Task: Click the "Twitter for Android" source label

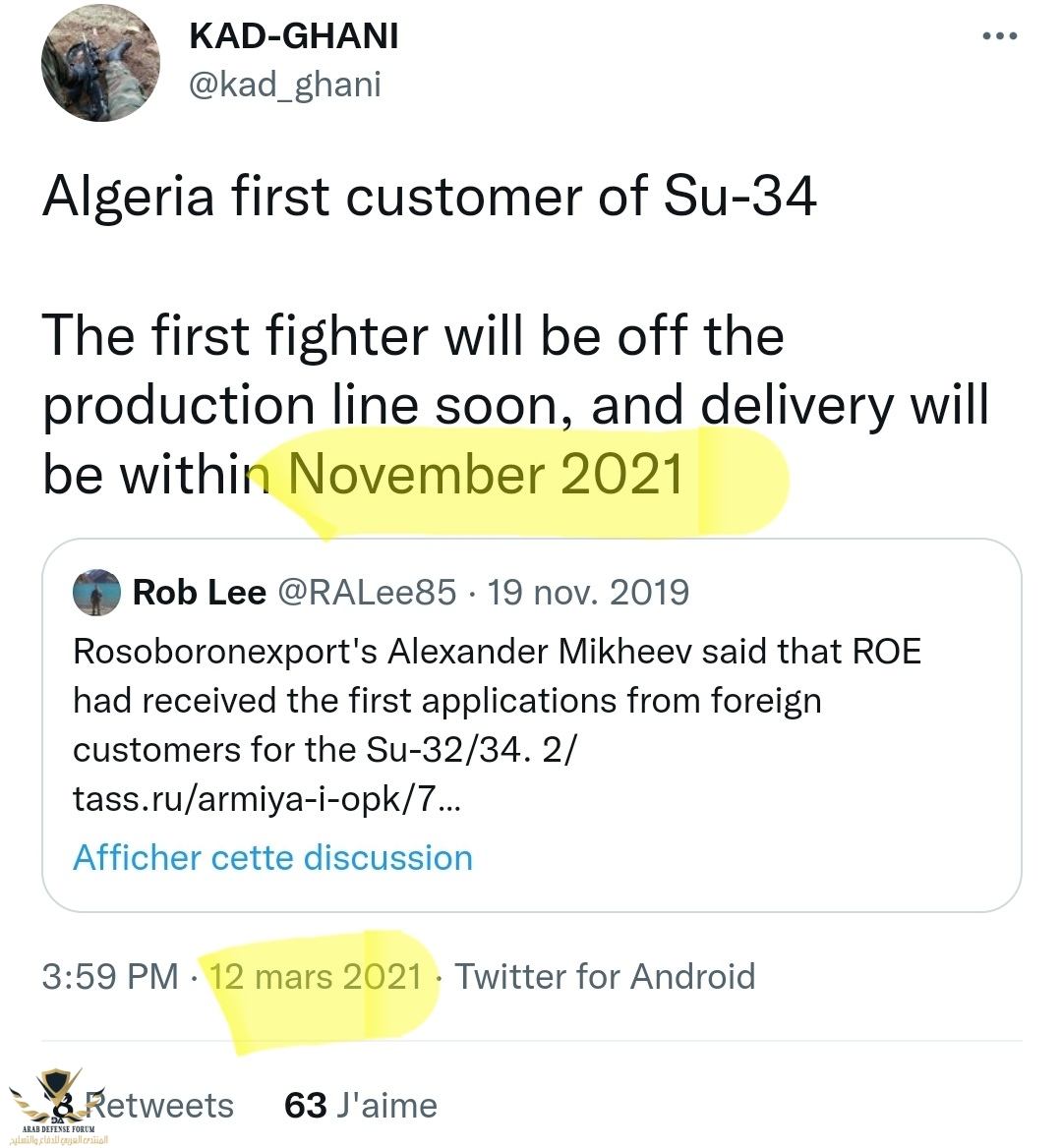Action: click(x=605, y=976)
